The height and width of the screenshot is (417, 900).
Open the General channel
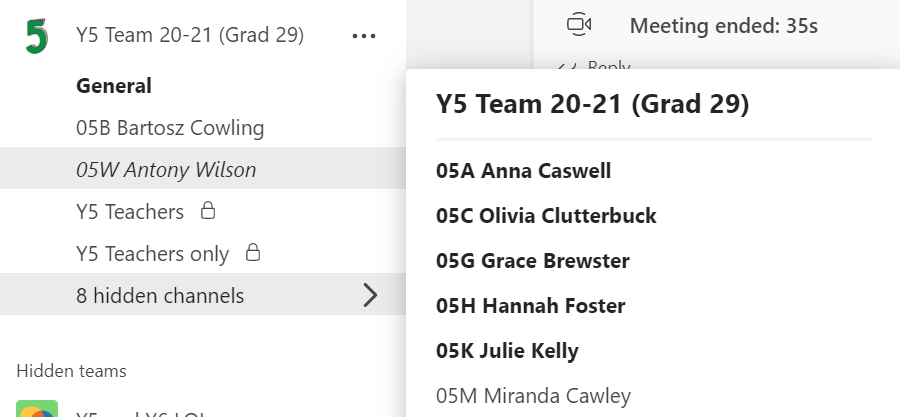114,86
